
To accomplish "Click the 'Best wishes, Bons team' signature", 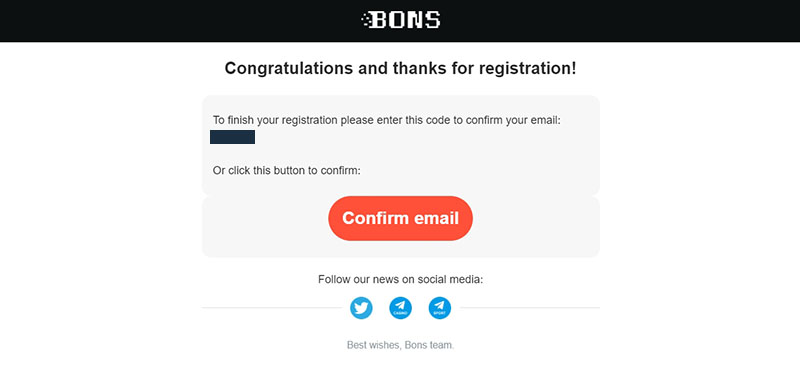I will click(401, 346).
